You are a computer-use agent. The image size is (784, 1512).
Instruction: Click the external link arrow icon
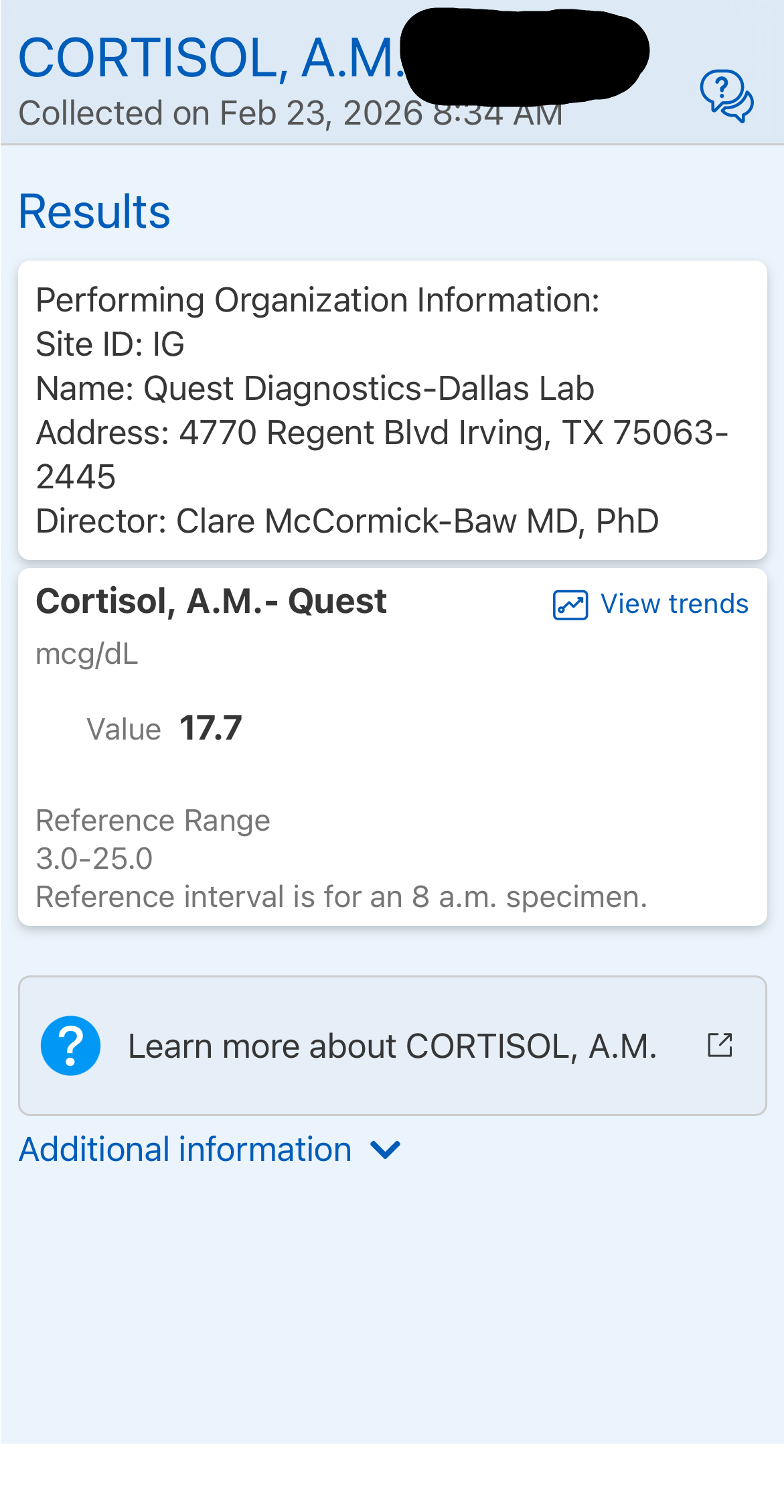click(x=720, y=1045)
